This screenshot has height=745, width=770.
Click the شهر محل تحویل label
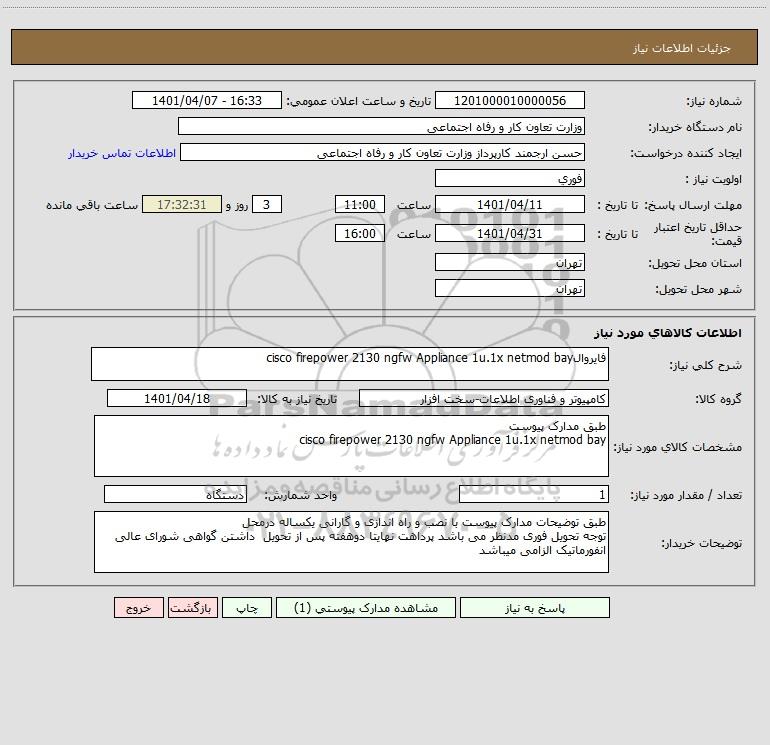[698, 290]
